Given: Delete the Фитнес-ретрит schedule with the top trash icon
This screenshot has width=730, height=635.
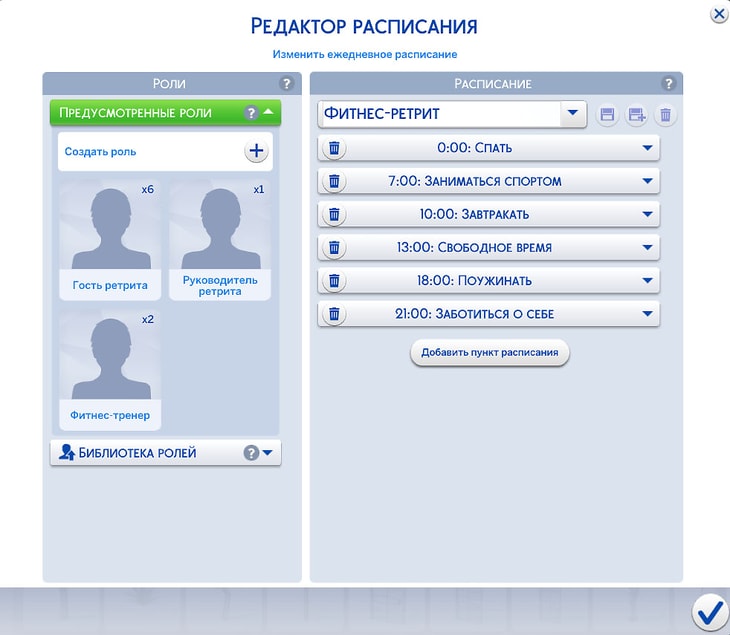Looking at the screenshot, I should 665,115.
